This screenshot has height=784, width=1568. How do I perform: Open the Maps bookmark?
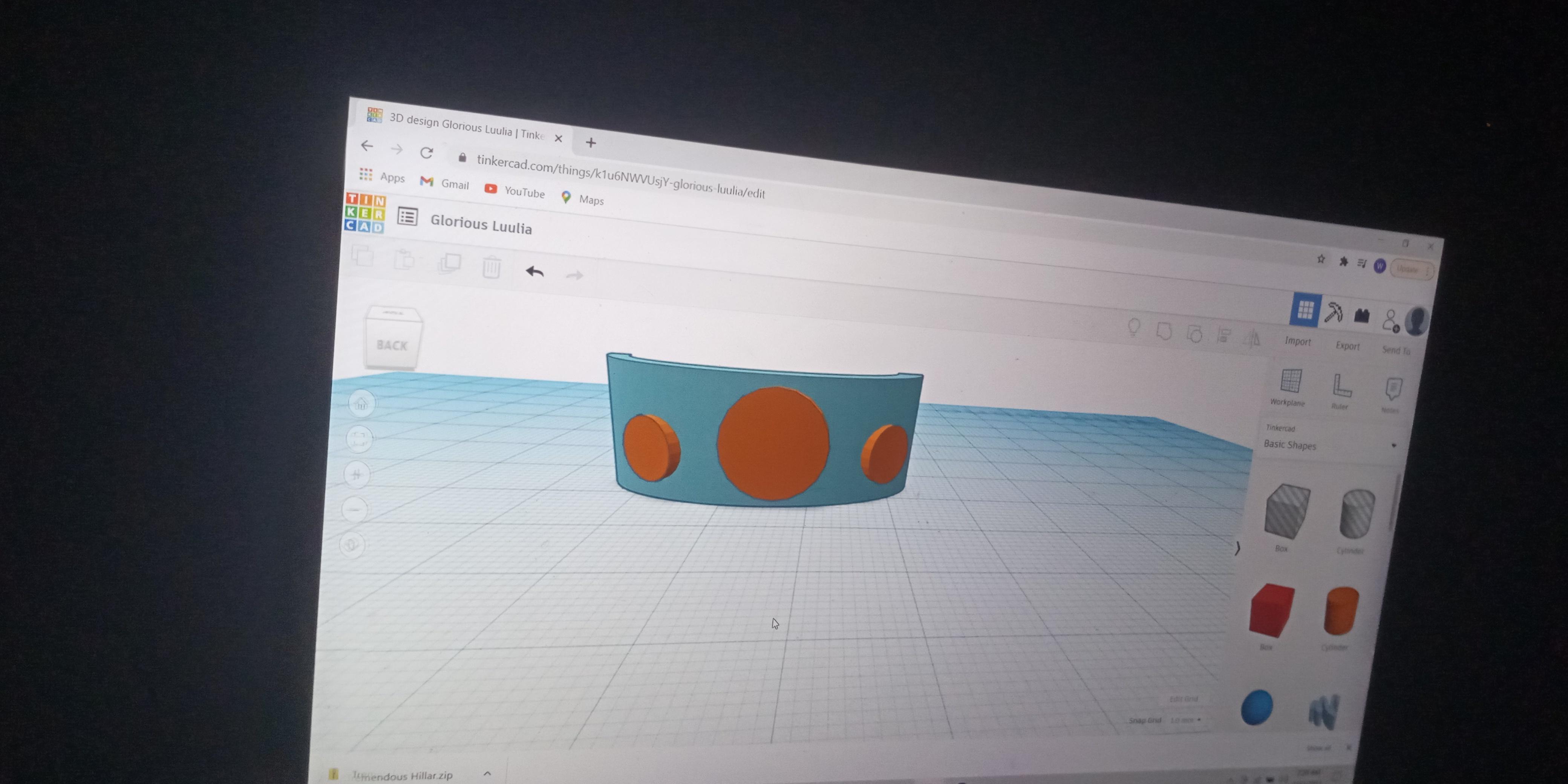click(x=582, y=198)
